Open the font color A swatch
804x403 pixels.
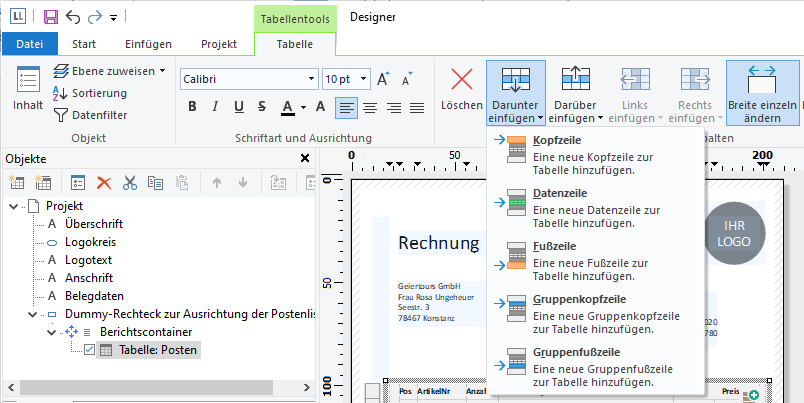pos(287,107)
